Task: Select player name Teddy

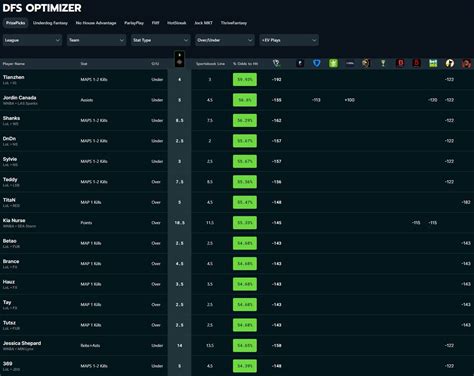Action: (x=10, y=179)
